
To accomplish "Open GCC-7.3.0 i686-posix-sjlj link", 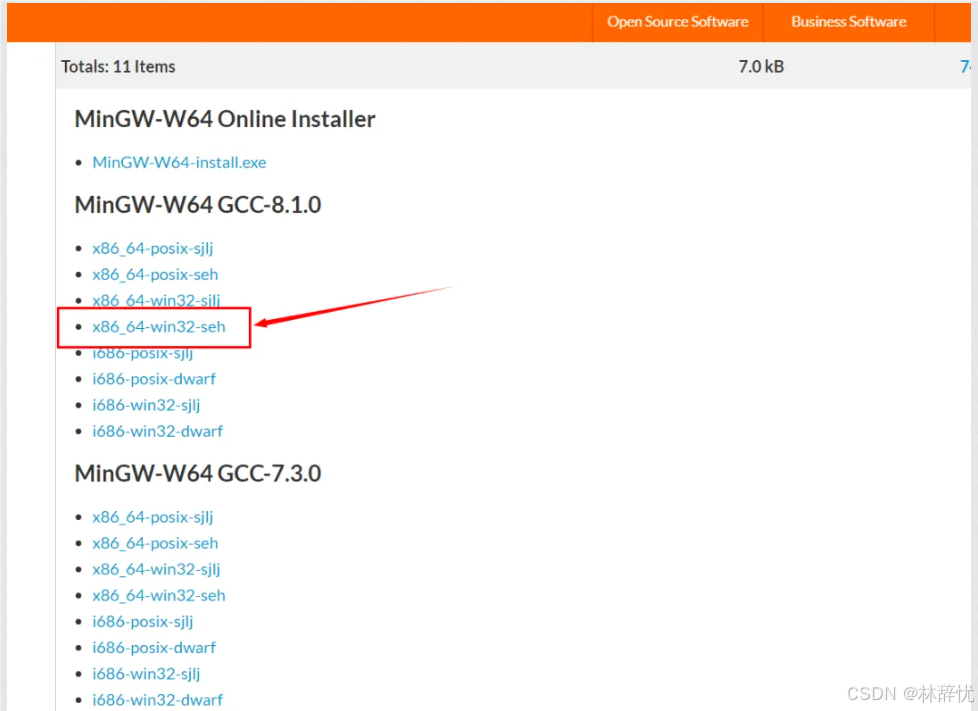I will pos(143,622).
